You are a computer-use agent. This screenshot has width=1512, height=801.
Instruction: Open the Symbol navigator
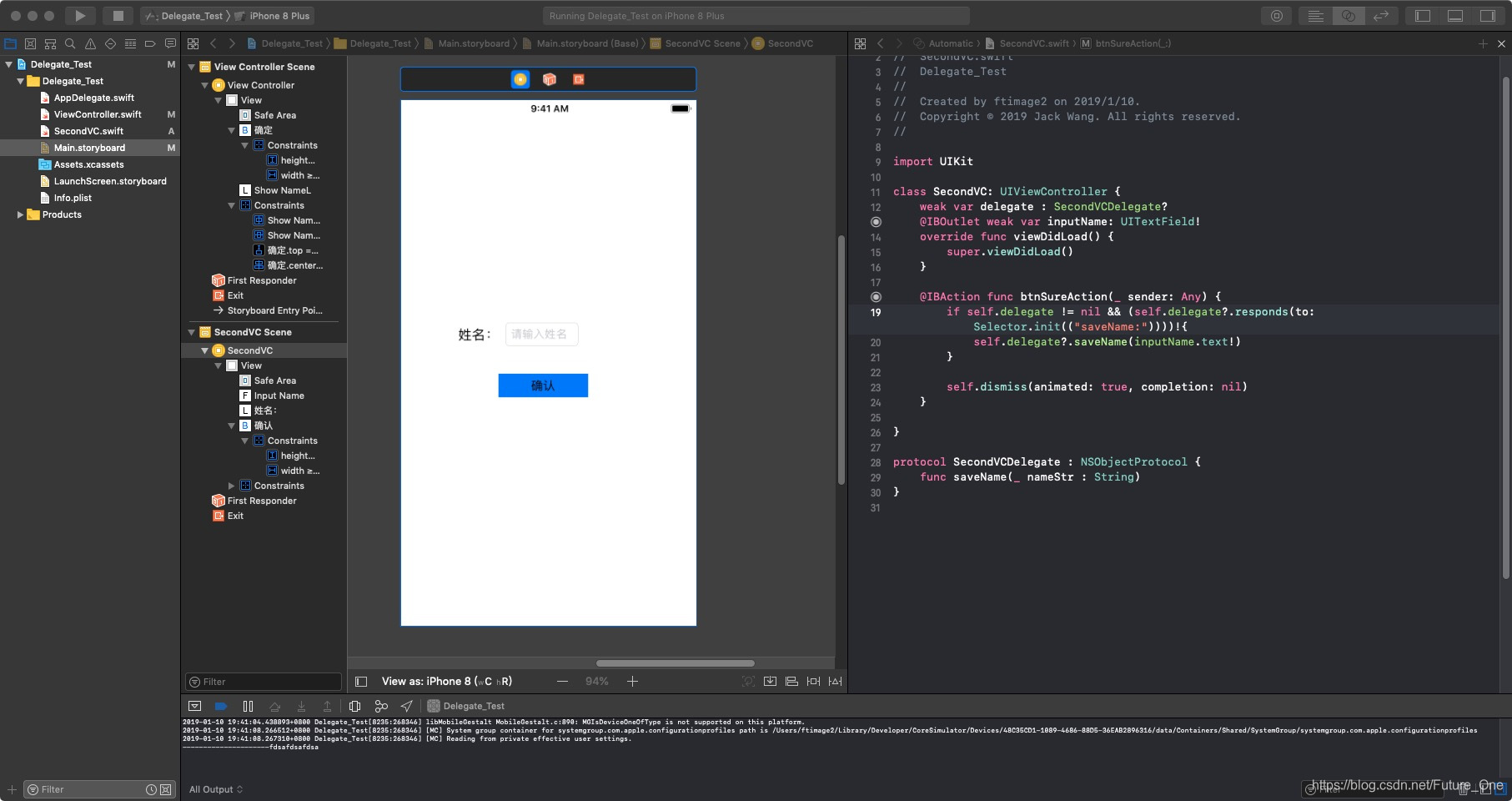tap(51, 43)
